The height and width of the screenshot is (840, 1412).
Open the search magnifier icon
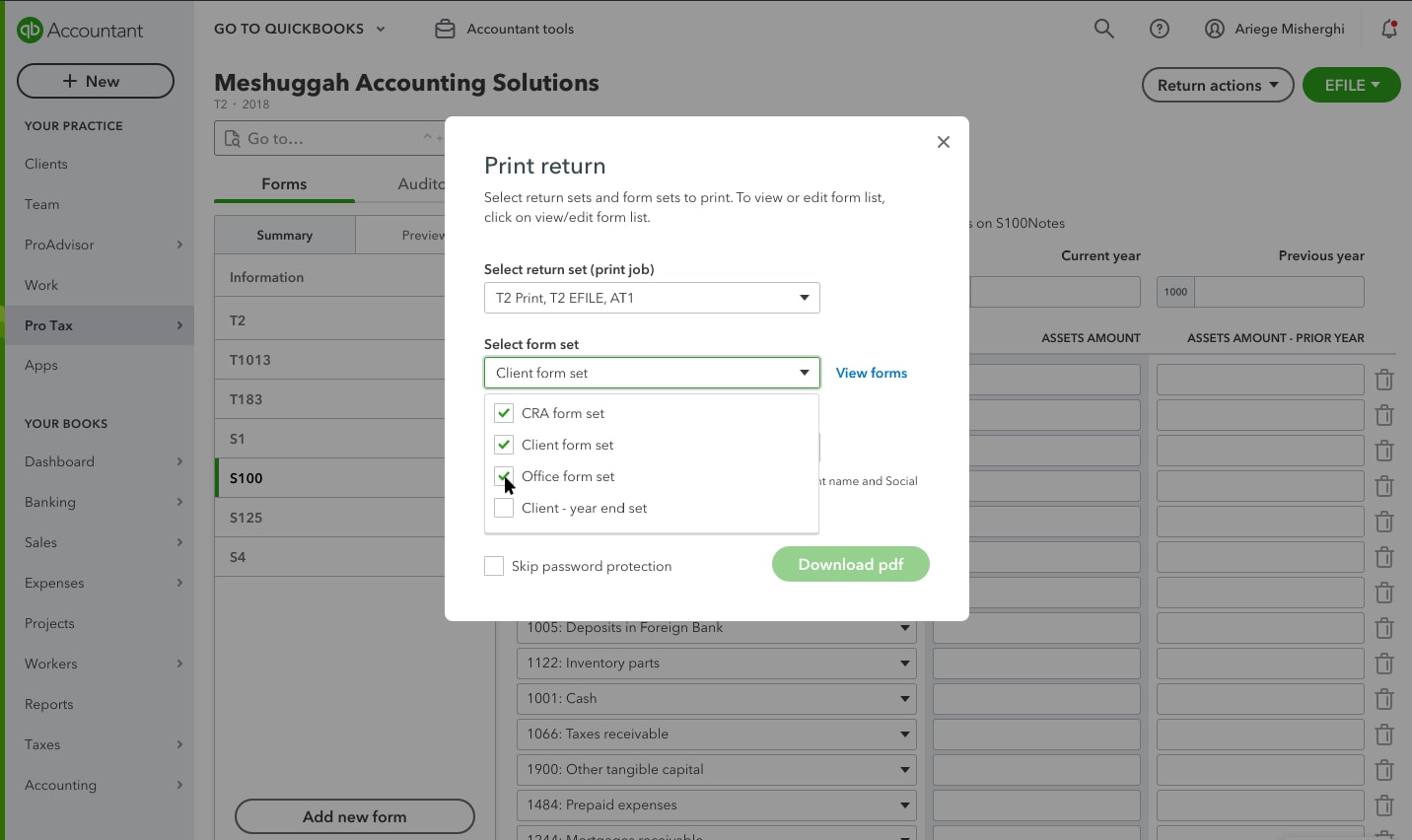click(x=1103, y=29)
